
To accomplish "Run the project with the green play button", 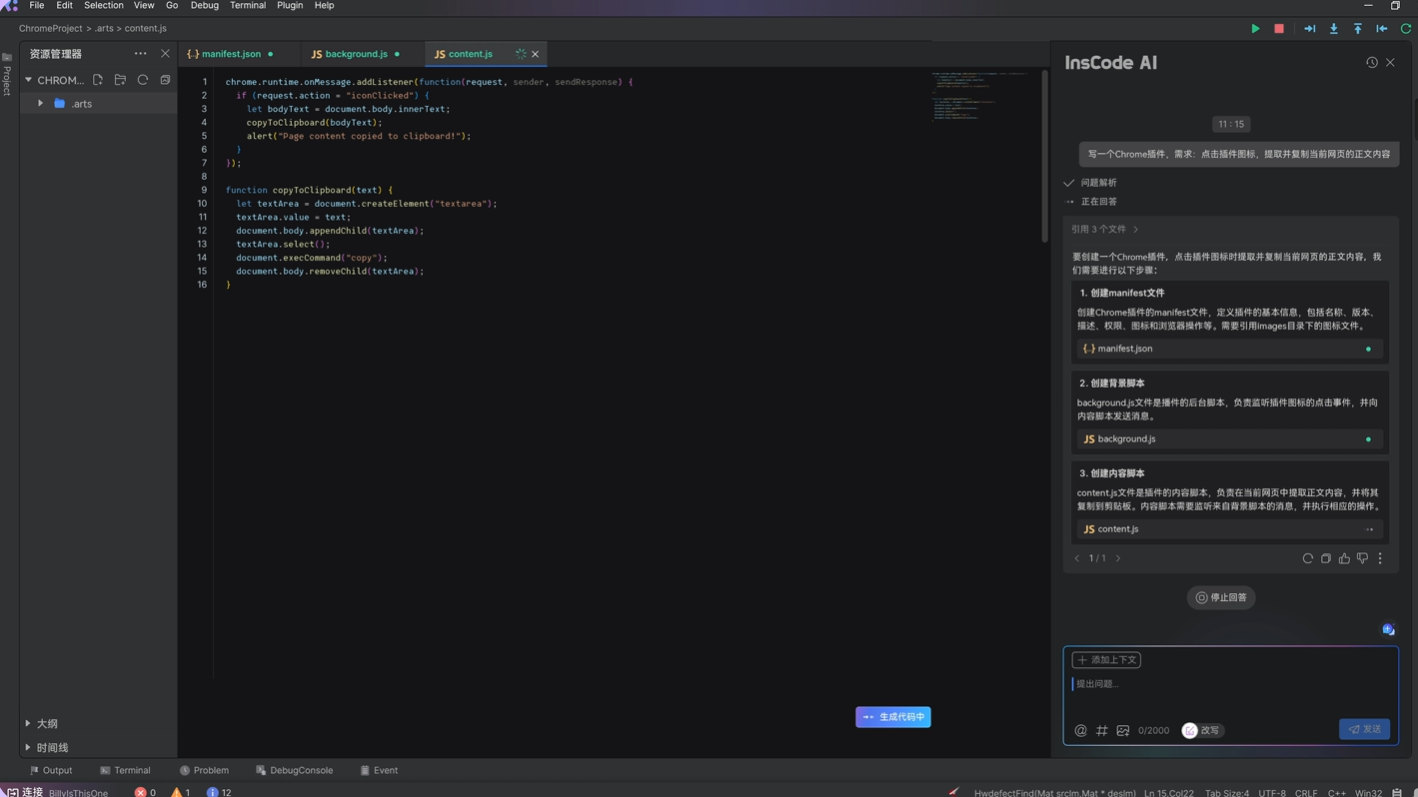I will click(x=1255, y=29).
